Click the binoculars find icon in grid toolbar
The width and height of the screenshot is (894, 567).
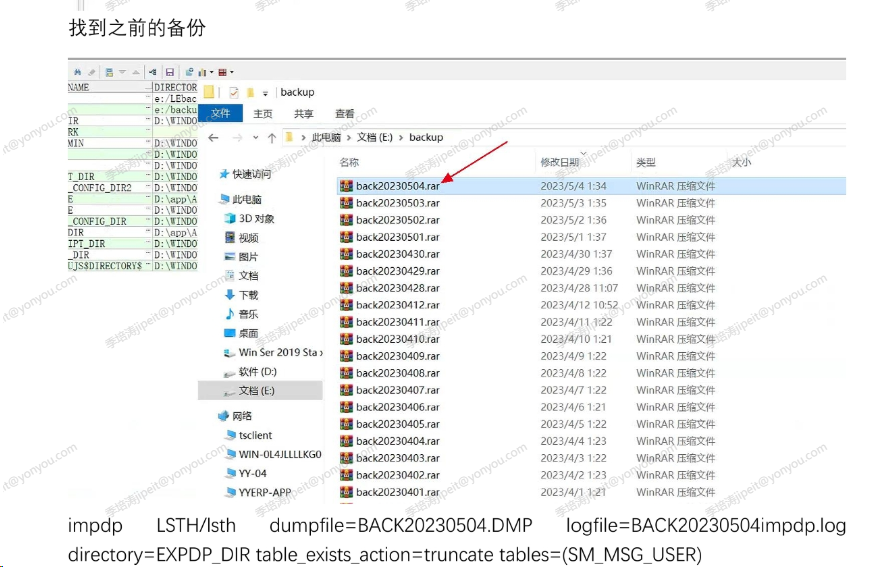coord(78,72)
